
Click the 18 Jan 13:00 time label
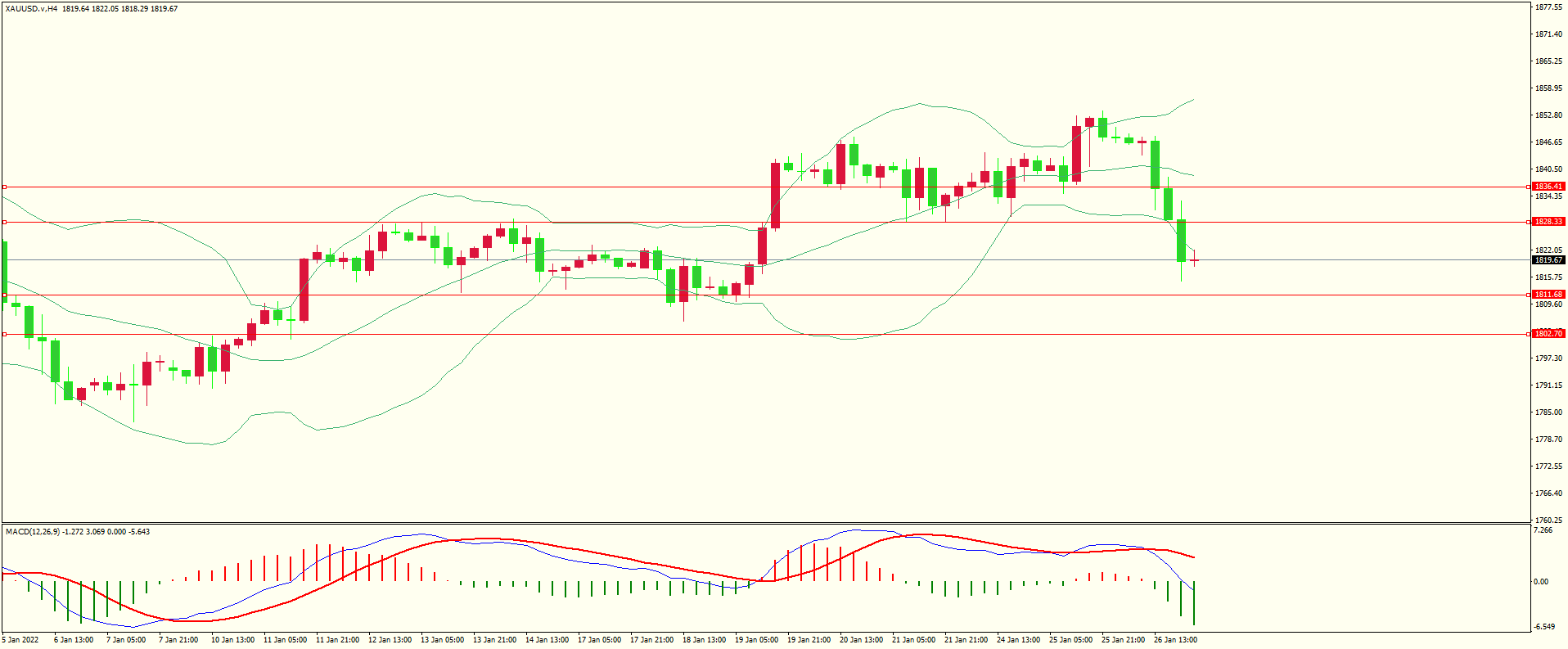click(704, 640)
